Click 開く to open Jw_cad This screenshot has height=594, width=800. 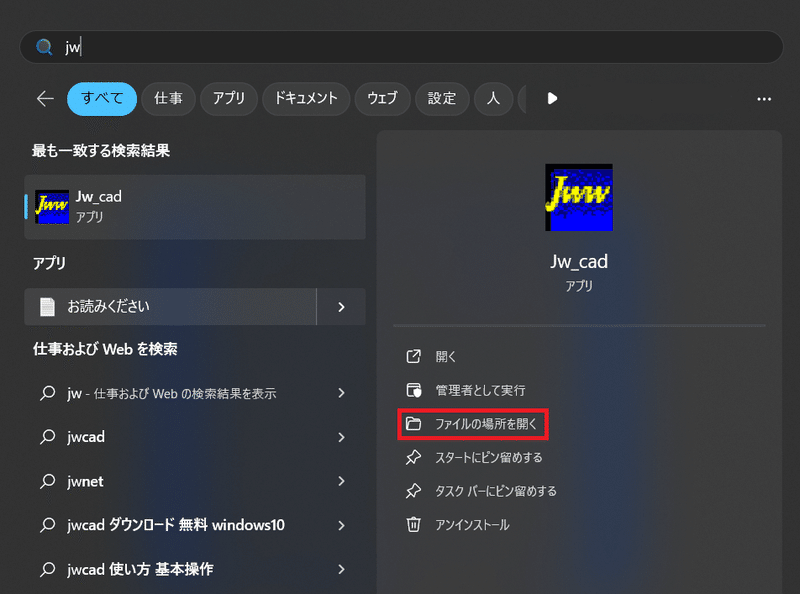point(445,356)
